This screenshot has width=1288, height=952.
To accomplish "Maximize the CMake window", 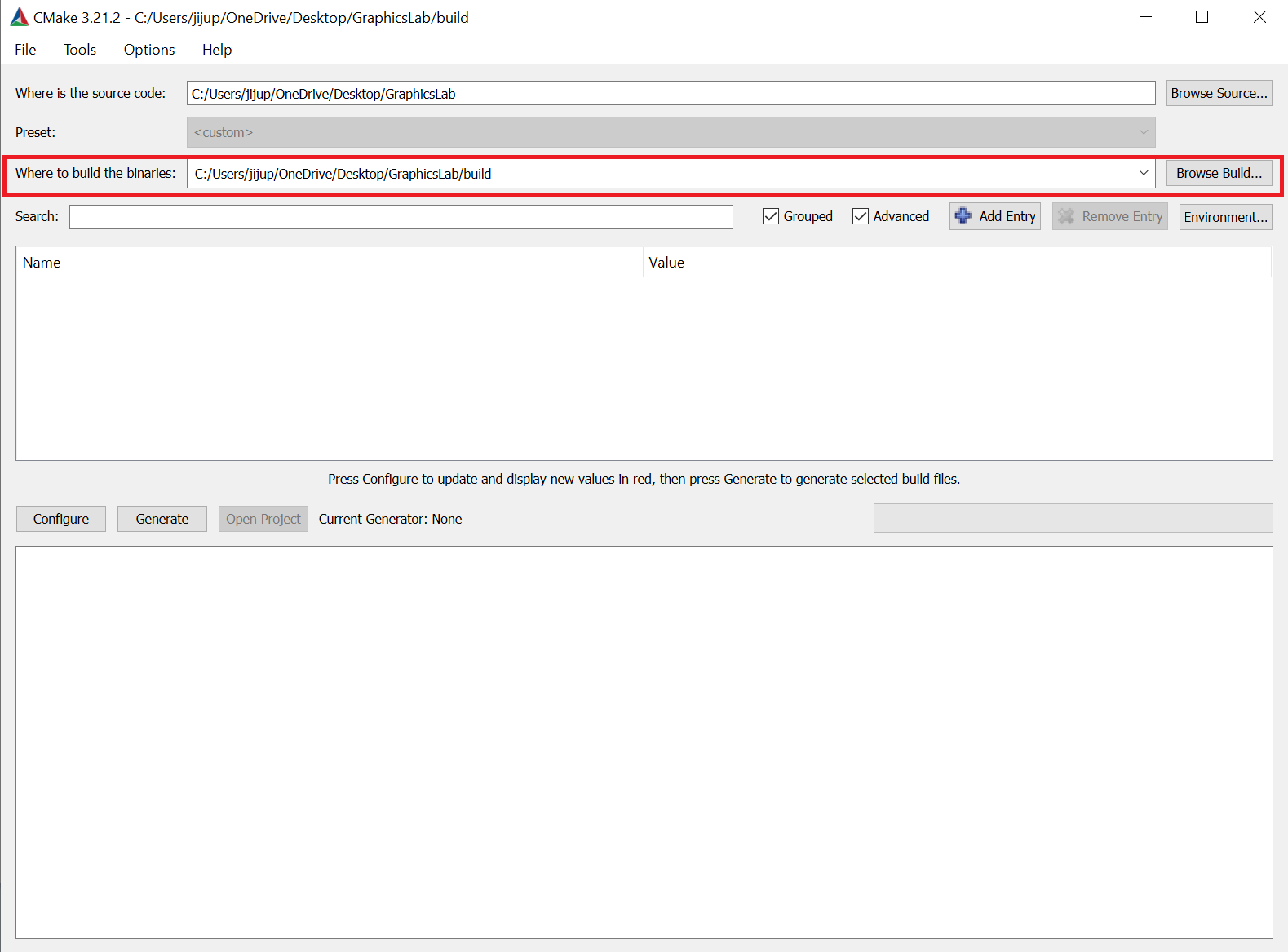I will (x=1202, y=17).
